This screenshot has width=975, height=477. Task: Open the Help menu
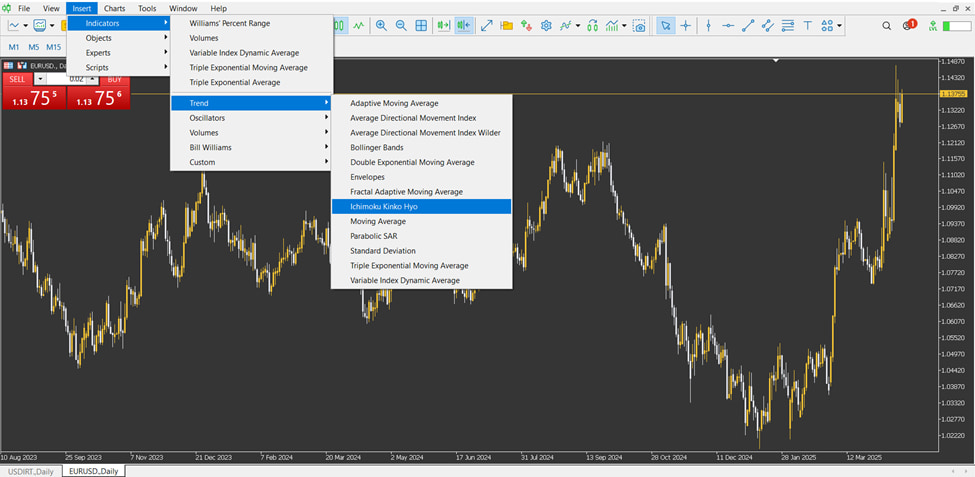click(219, 9)
